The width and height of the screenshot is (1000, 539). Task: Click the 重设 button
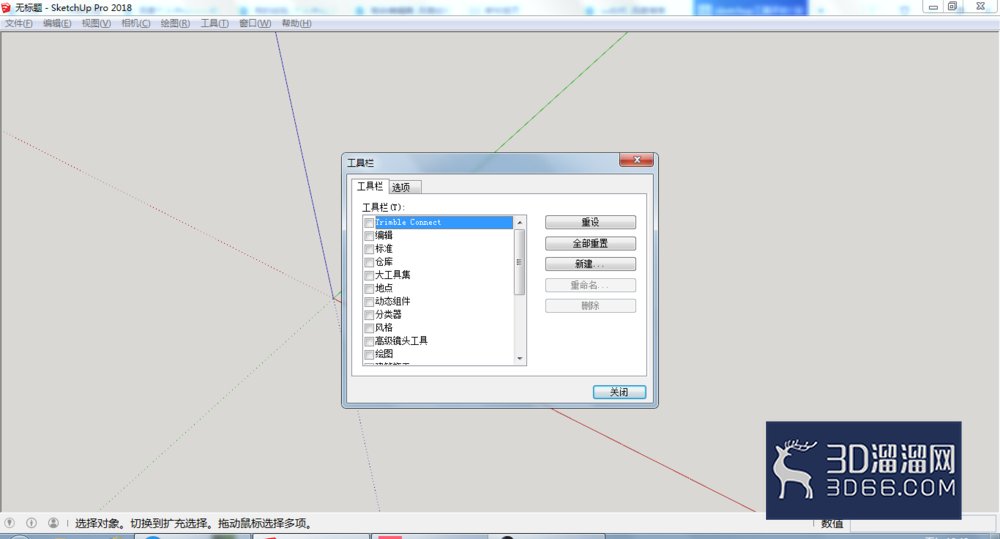click(x=590, y=222)
